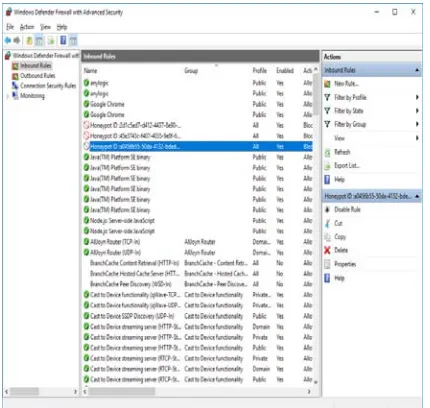Click the Copy icon in Actions pane
The width and height of the screenshot is (430, 408).
tap(327, 237)
